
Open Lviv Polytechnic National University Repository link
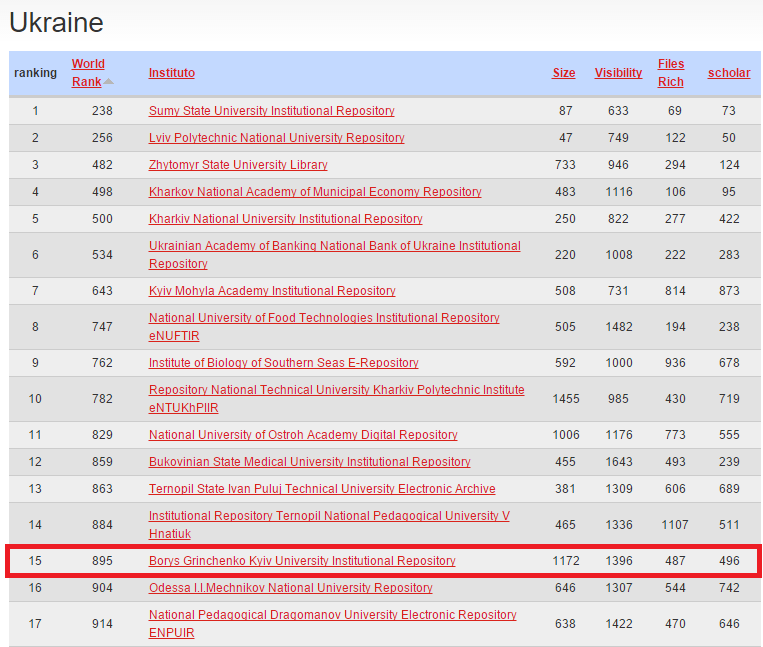coord(276,138)
